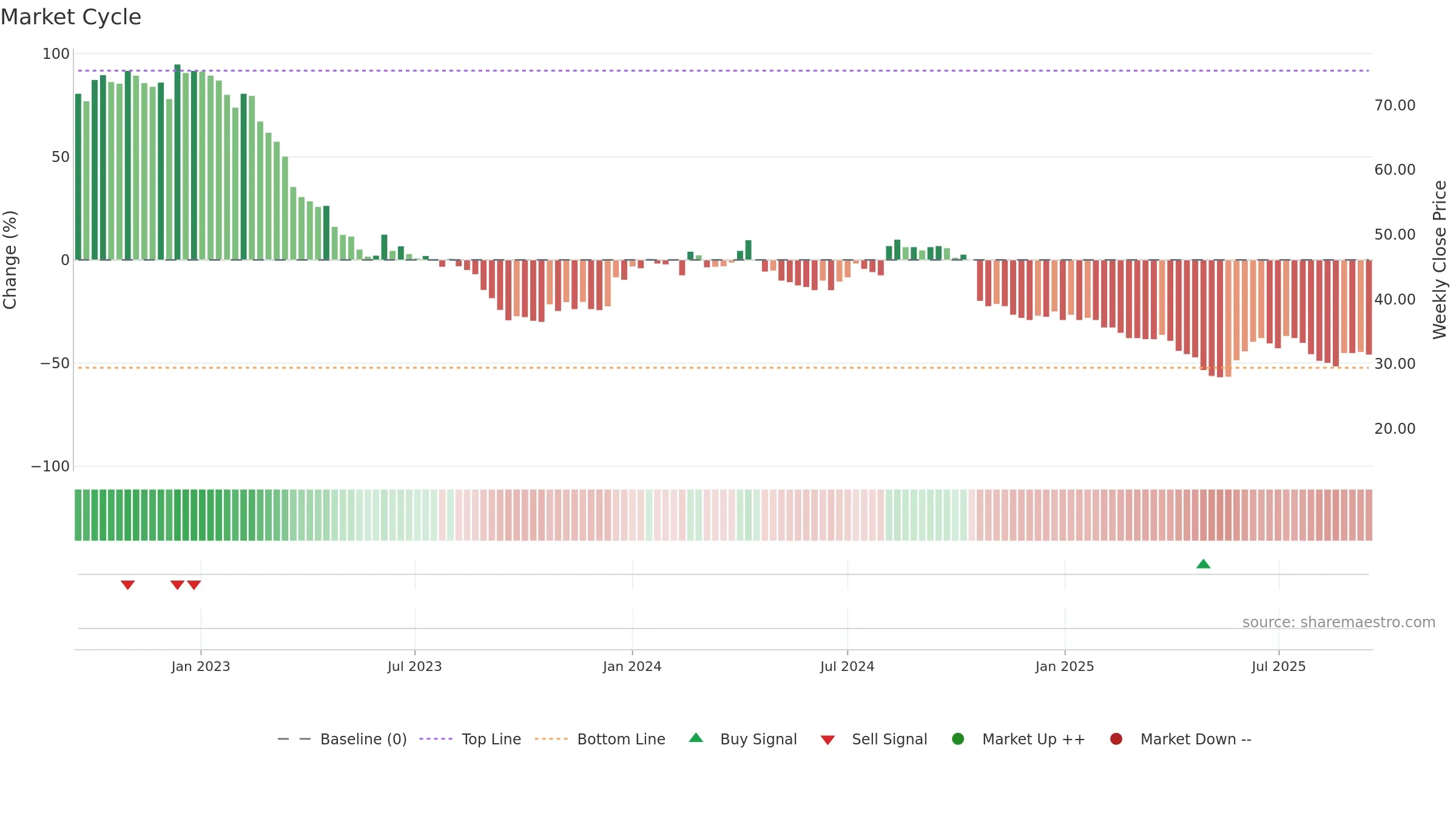Select the green buy signal marker near mid-2025

coord(1204,564)
